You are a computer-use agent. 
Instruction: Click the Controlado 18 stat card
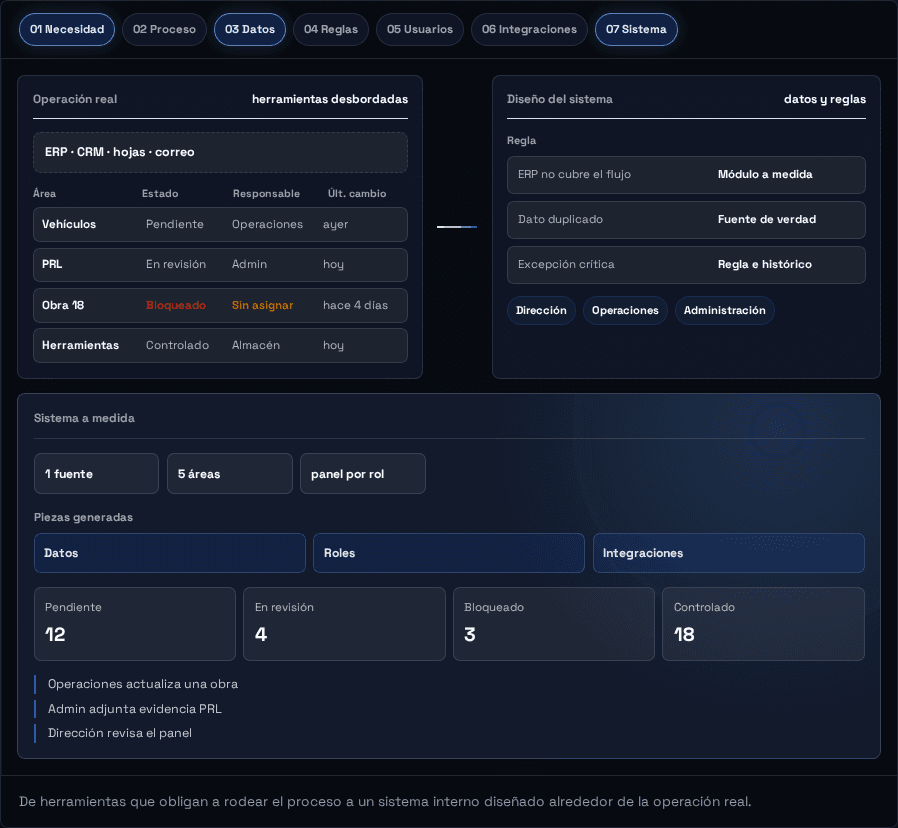click(763, 624)
